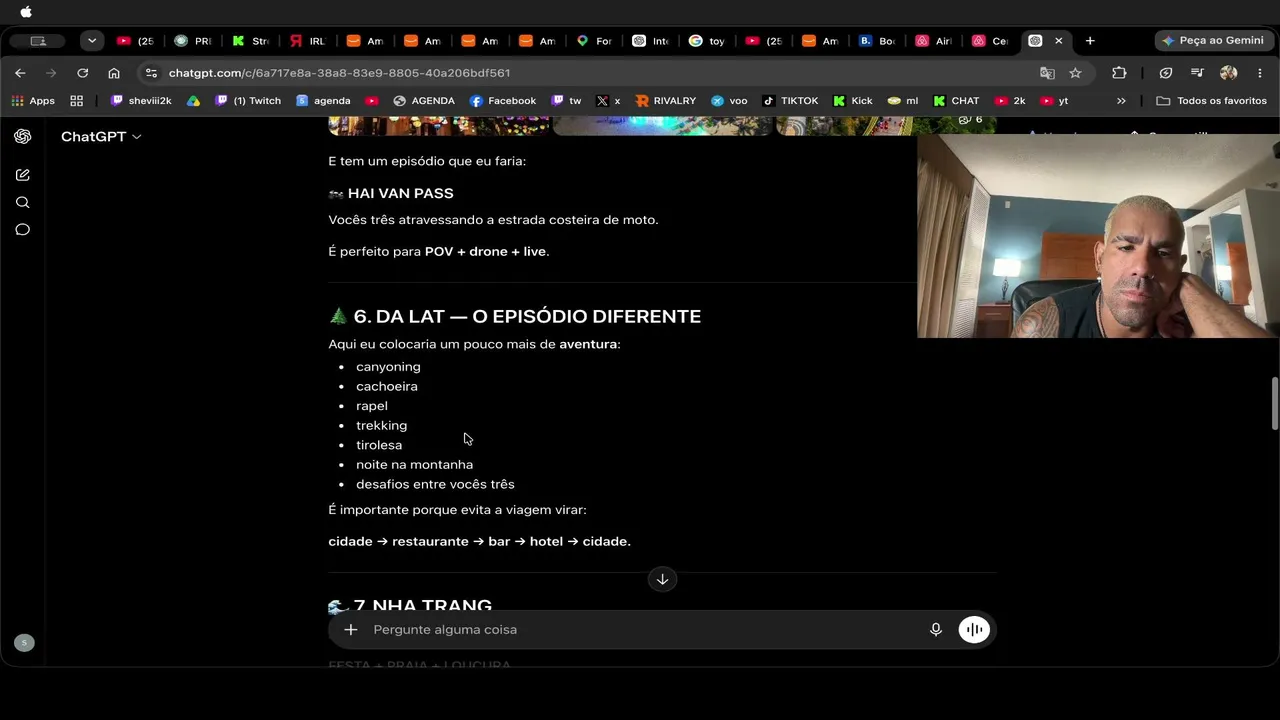Open the Apple menu
This screenshot has height=720, width=1280.
coord(26,12)
